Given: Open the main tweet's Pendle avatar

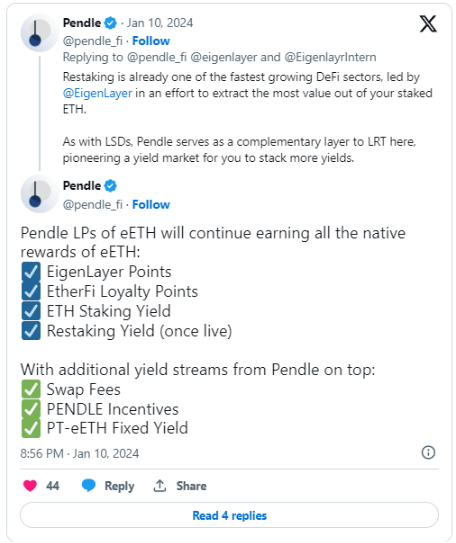Looking at the screenshot, I should (39, 194).
